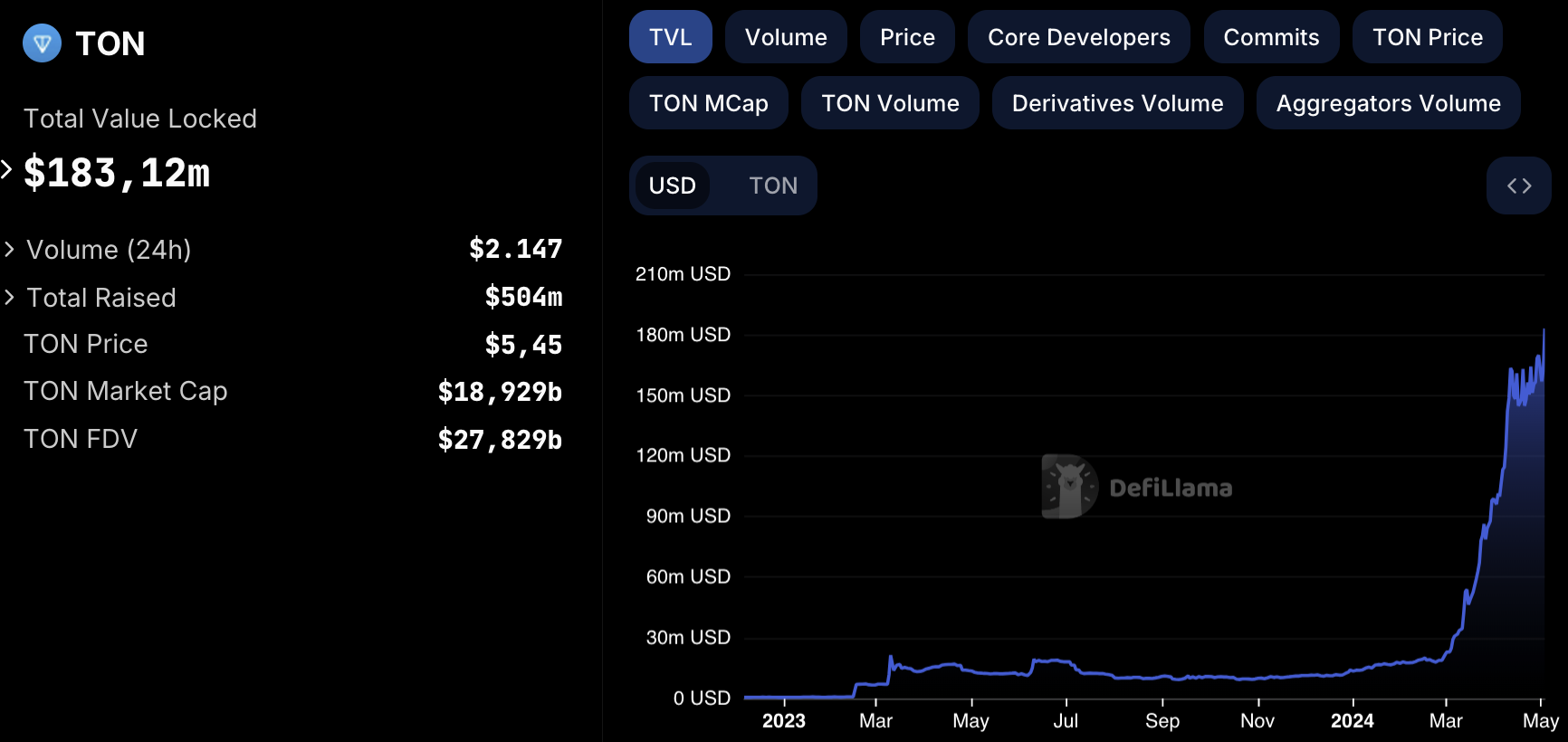1568x742 pixels.
Task: Toggle TON Price chart series
Action: point(1427,37)
